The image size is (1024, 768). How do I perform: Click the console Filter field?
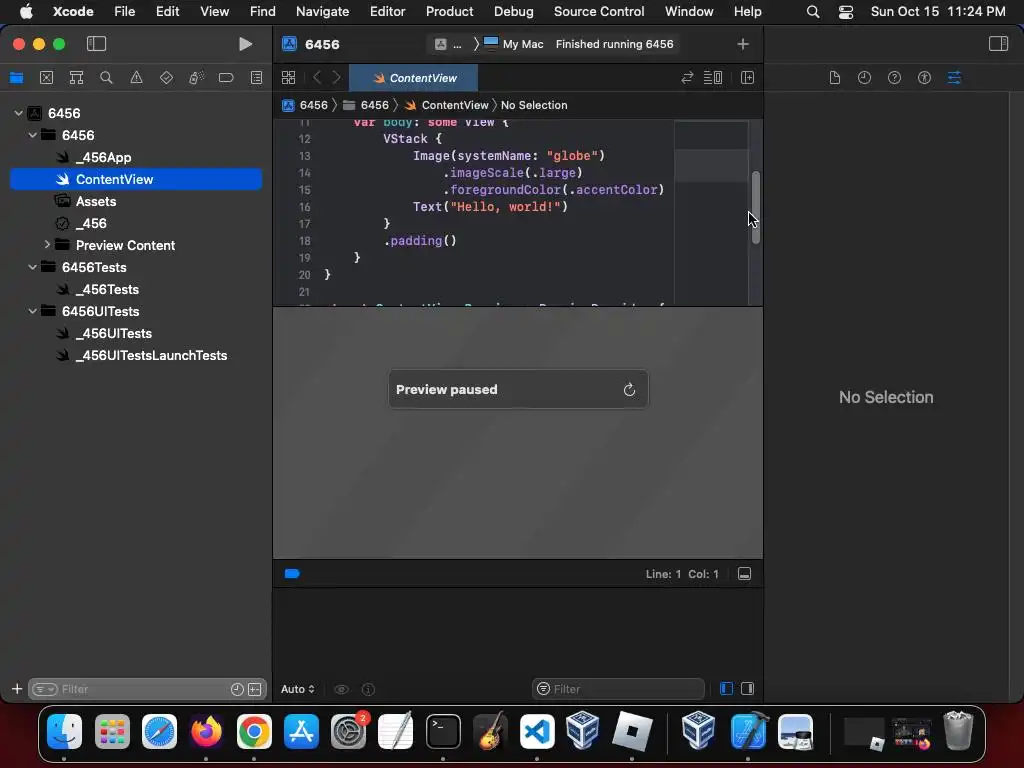pos(619,689)
